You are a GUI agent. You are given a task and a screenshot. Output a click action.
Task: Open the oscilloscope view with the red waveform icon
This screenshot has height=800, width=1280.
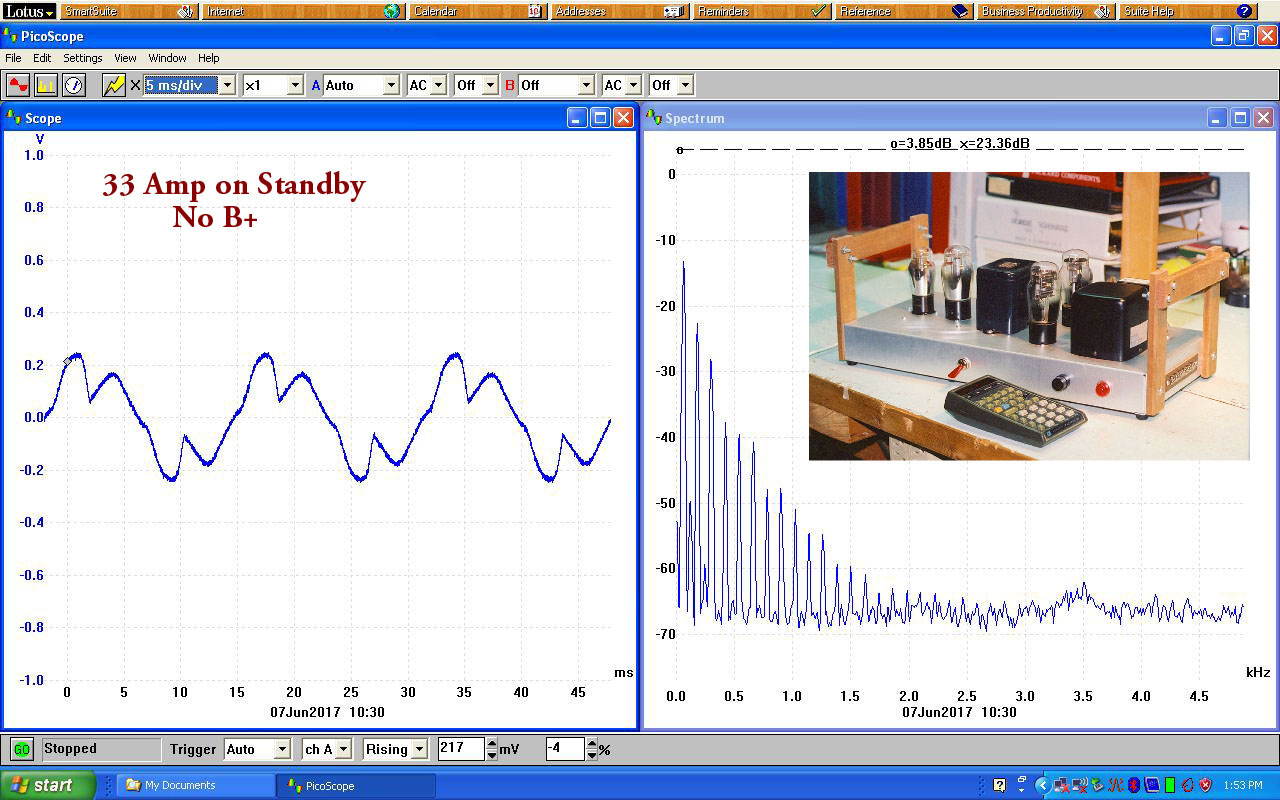coord(18,85)
